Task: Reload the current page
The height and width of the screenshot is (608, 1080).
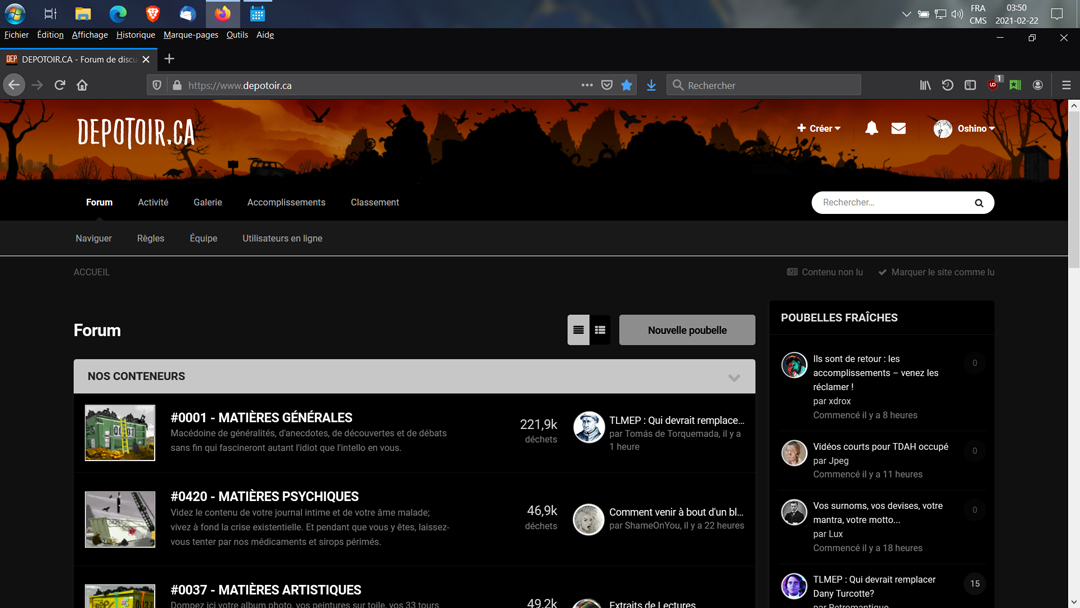Action: [60, 85]
